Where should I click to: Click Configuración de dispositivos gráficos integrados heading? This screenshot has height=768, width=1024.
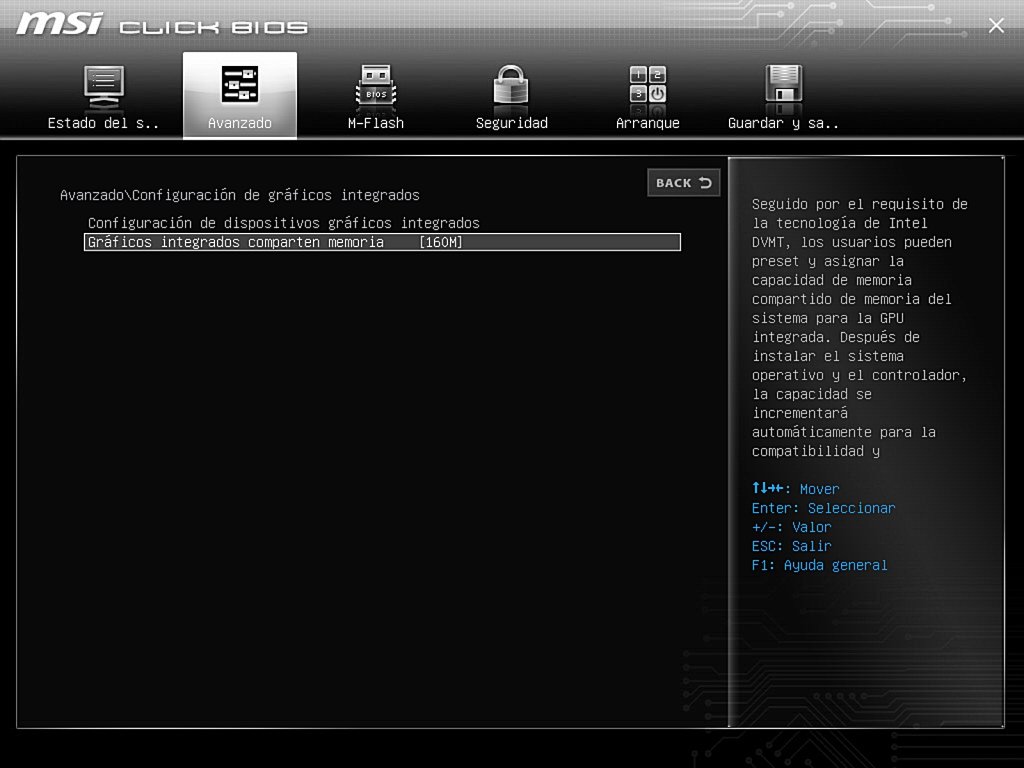[x=283, y=223]
